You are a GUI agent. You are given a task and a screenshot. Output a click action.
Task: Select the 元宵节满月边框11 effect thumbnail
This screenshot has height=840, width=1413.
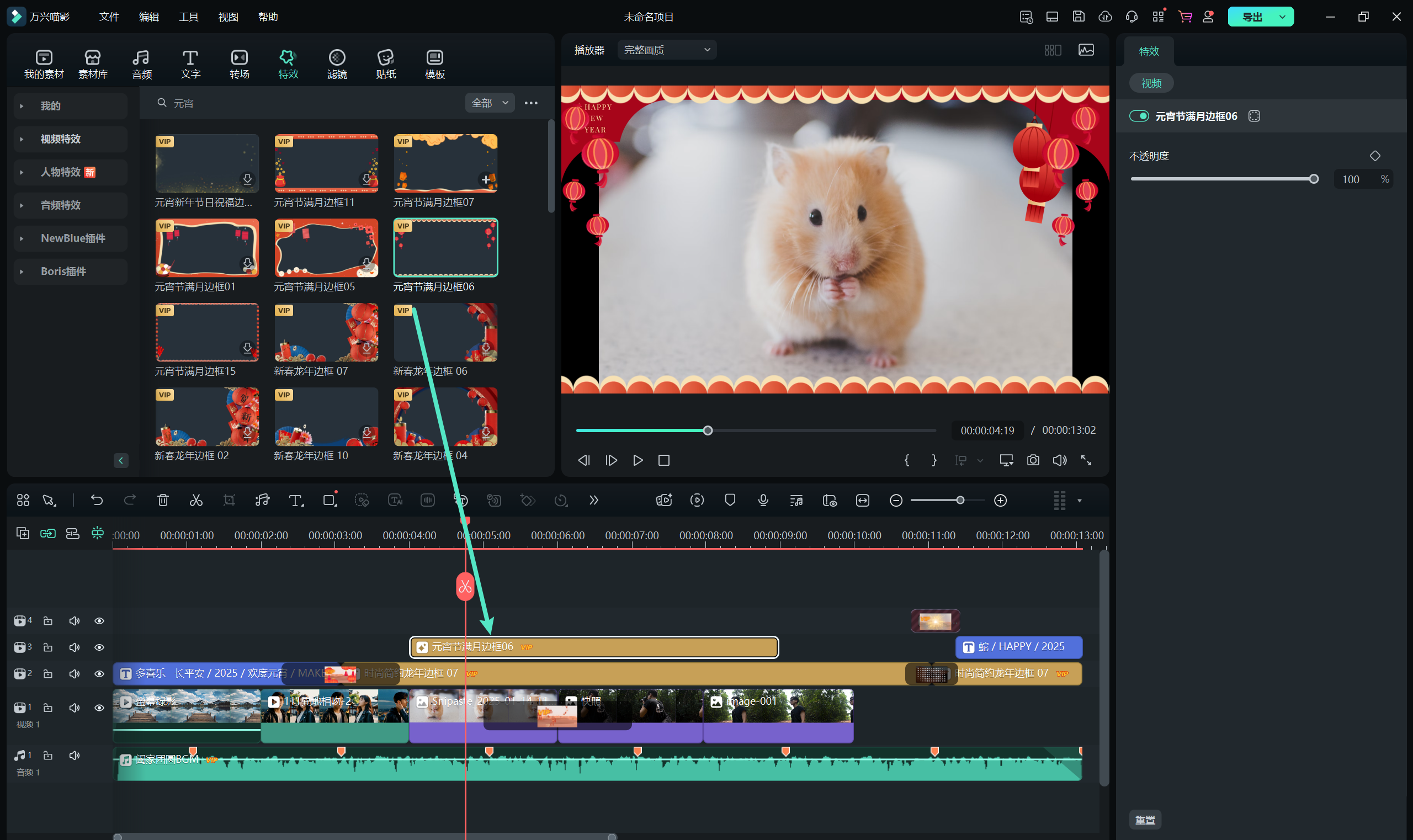point(326,163)
